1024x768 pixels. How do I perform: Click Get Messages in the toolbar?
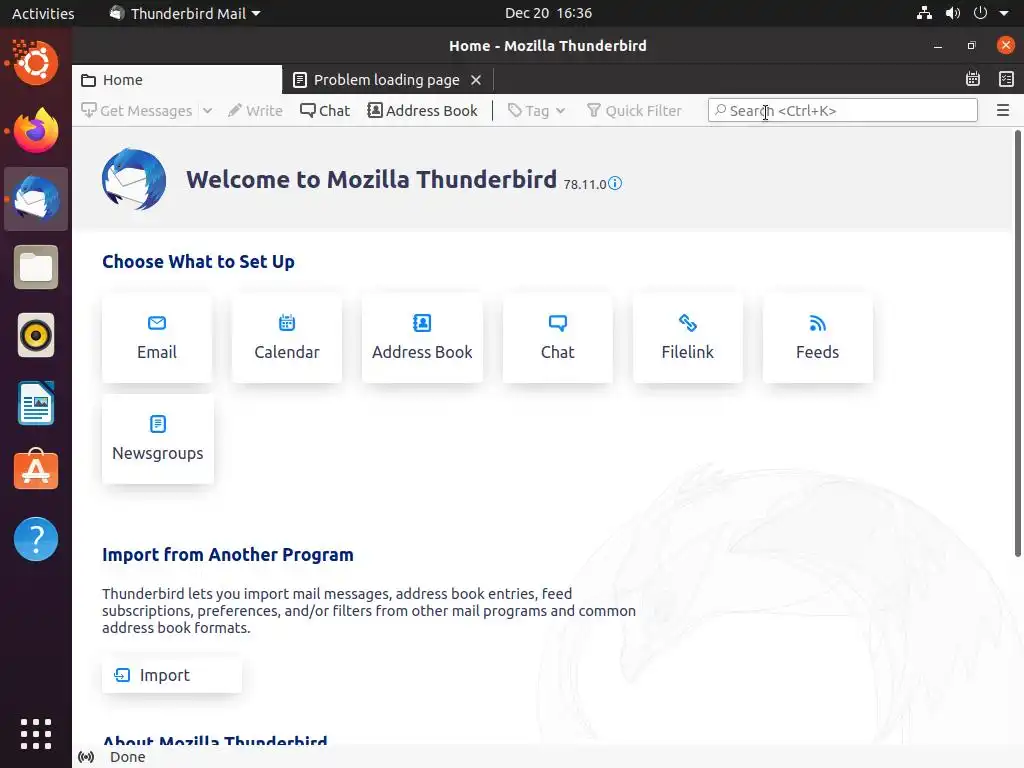pos(137,111)
